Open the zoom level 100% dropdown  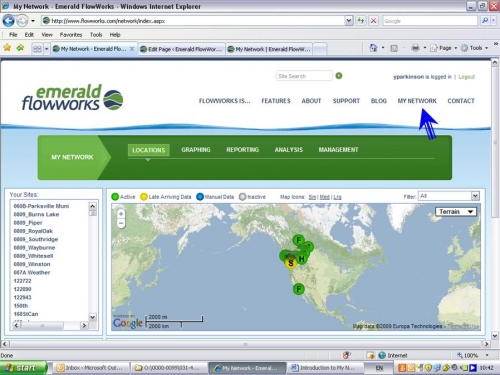[487, 355]
